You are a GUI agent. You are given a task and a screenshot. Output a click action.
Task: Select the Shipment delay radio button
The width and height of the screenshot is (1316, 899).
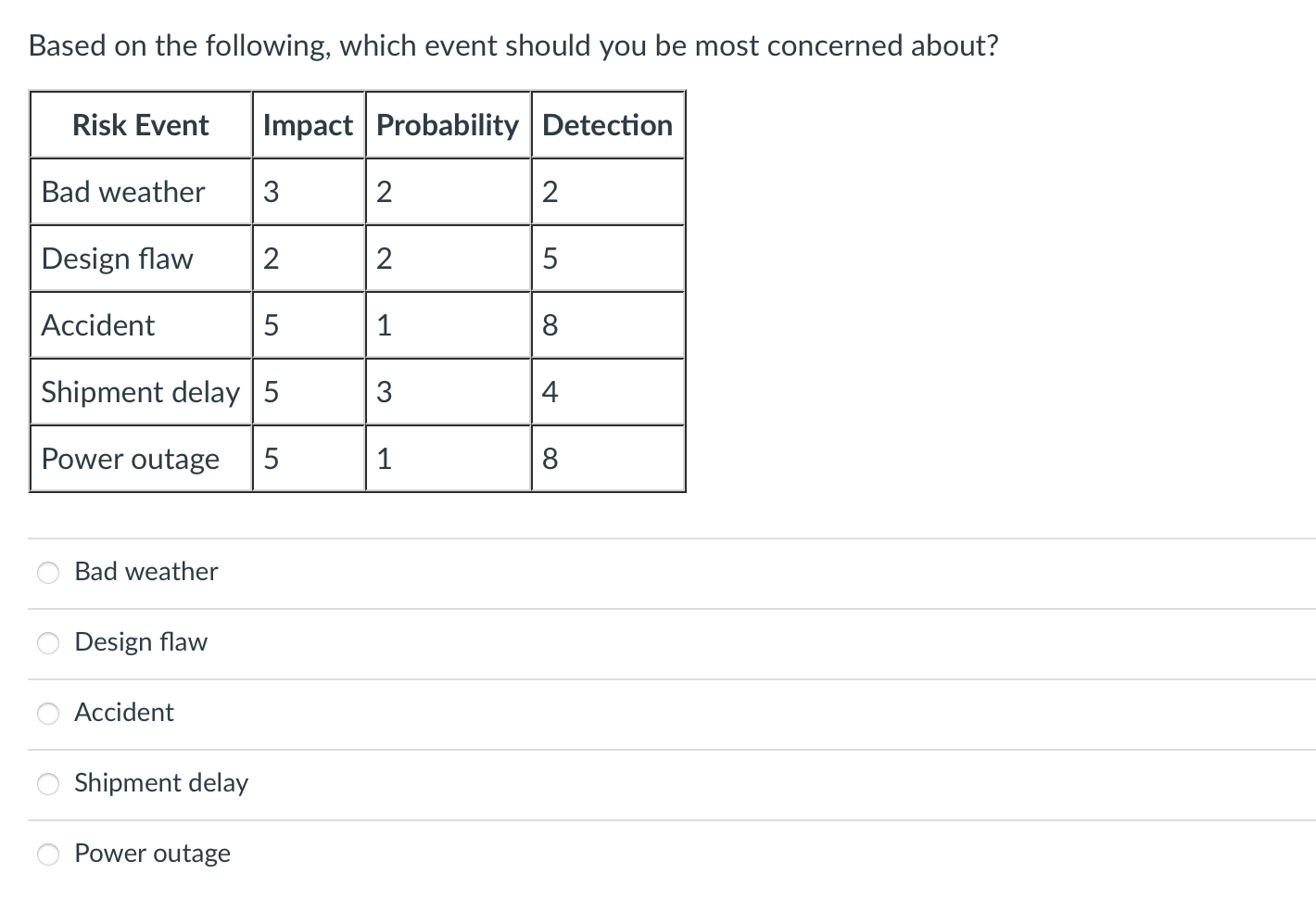click(48, 784)
